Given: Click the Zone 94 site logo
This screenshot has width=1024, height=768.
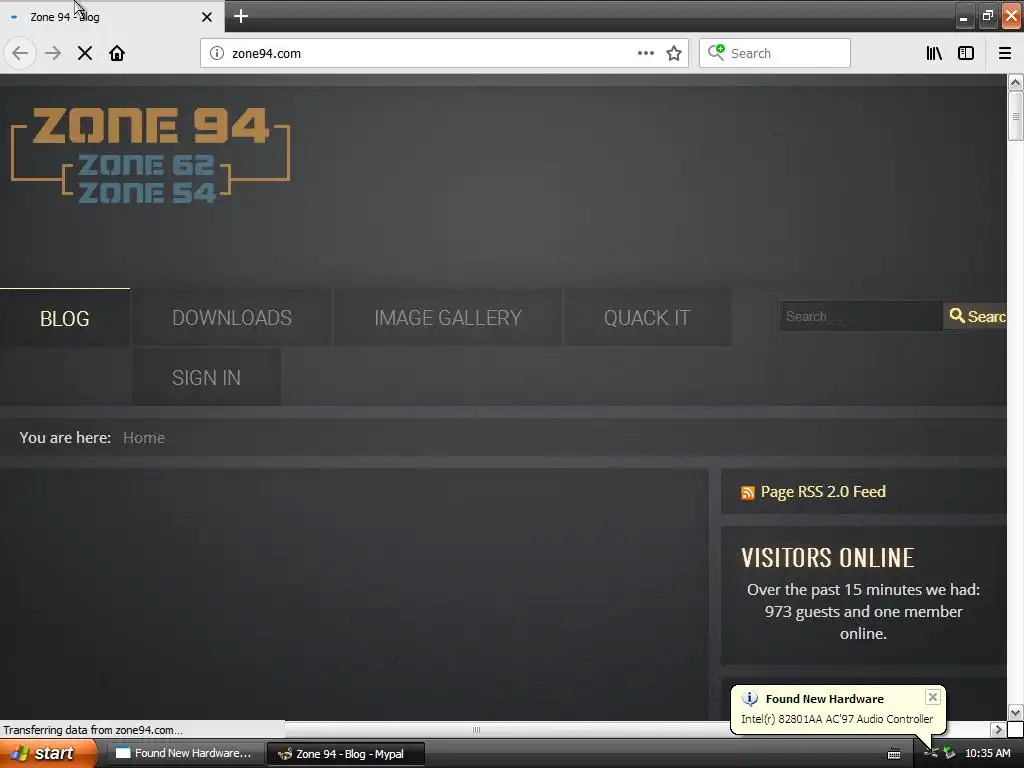Looking at the screenshot, I should tap(150, 155).
